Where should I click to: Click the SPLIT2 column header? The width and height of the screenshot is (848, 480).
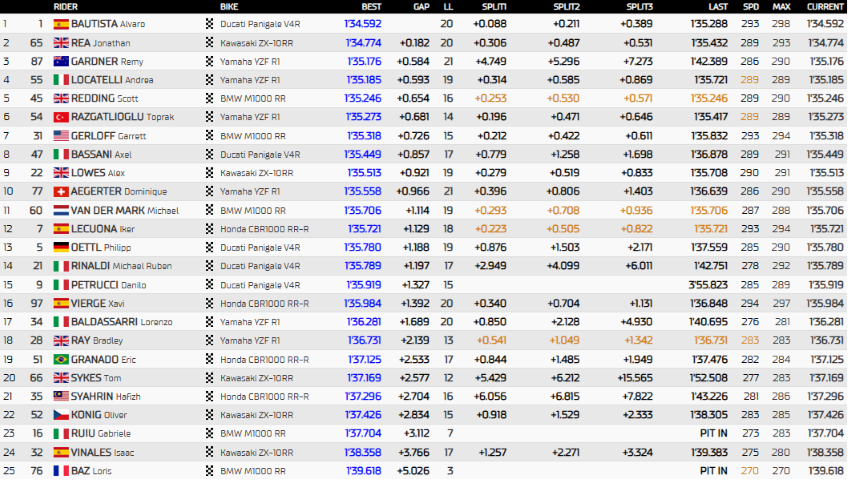(566, 6)
